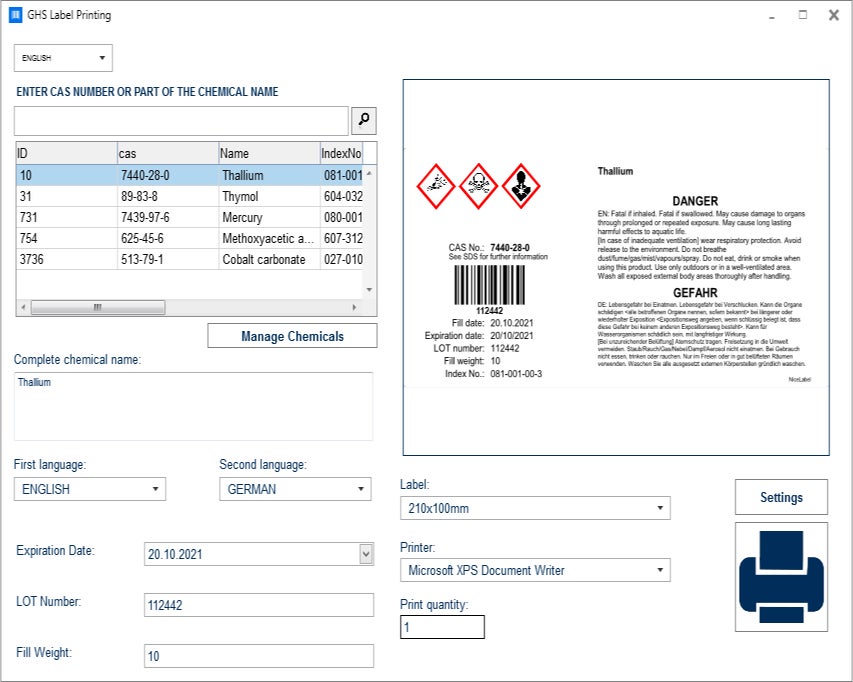Click the Print quantity field
This screenshot has height=682, width=853.
[442, 627]
